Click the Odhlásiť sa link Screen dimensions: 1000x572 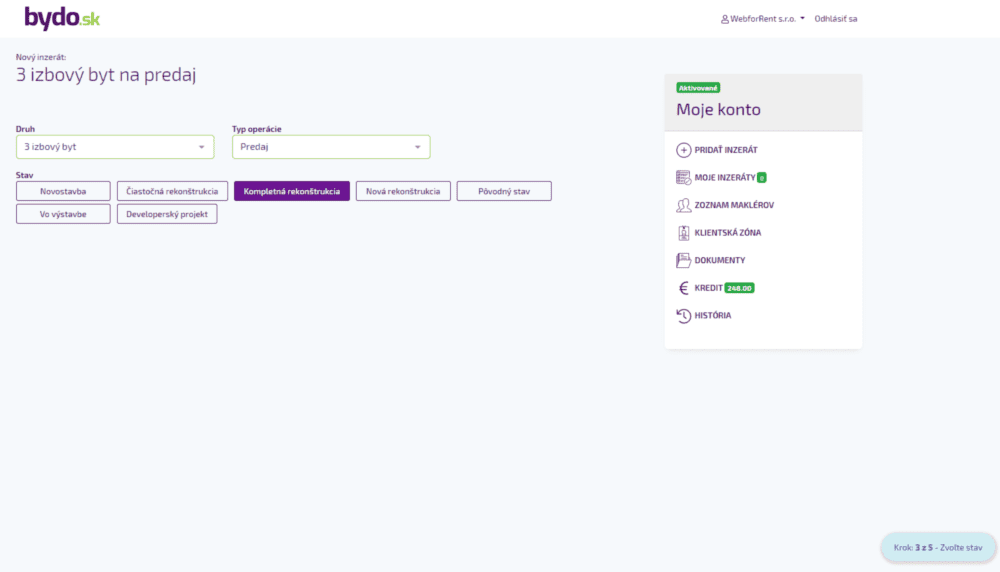[x=835, y=19]
